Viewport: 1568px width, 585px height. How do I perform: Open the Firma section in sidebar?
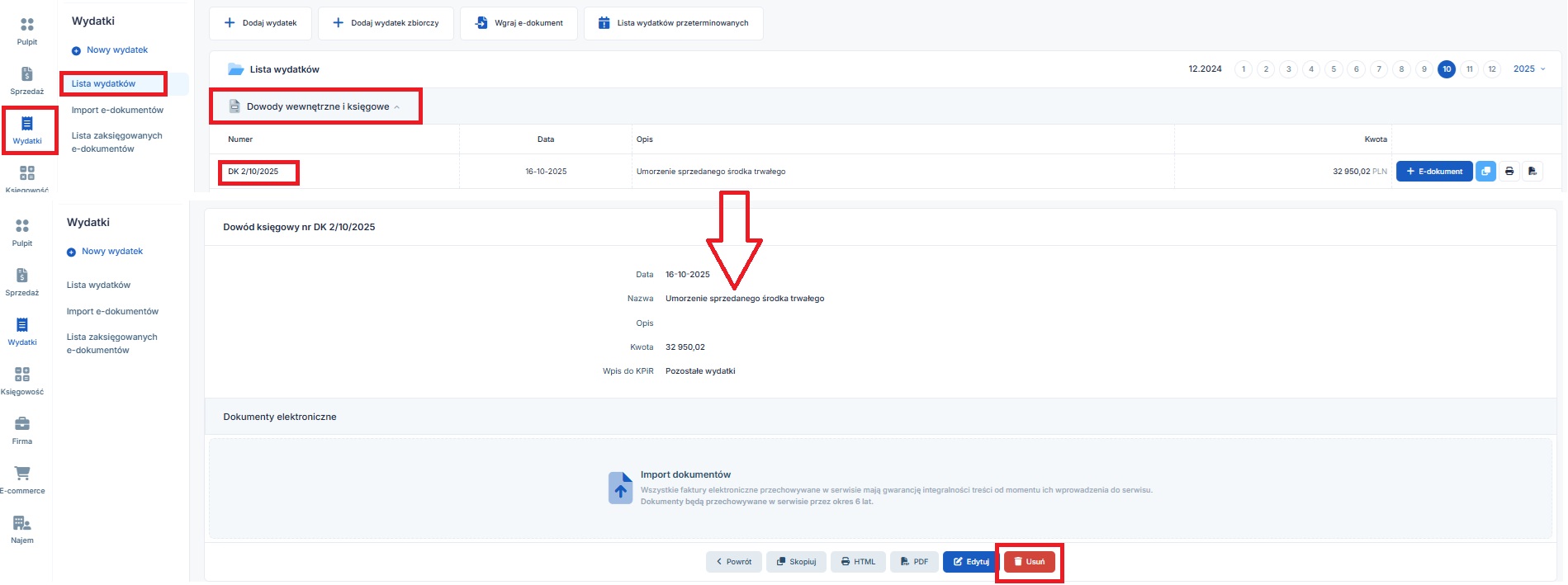point(22,430)
